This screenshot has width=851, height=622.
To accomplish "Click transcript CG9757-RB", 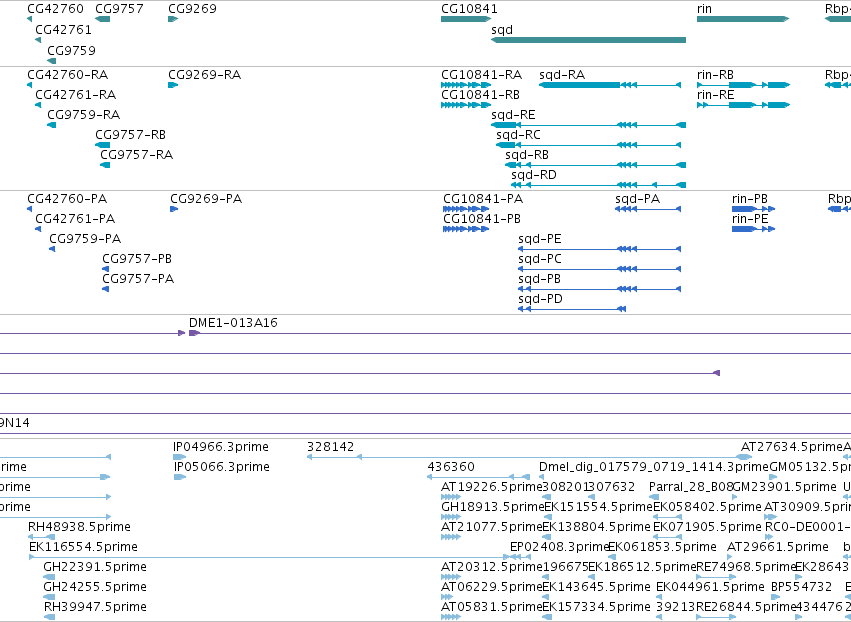I will click(130, 135).
